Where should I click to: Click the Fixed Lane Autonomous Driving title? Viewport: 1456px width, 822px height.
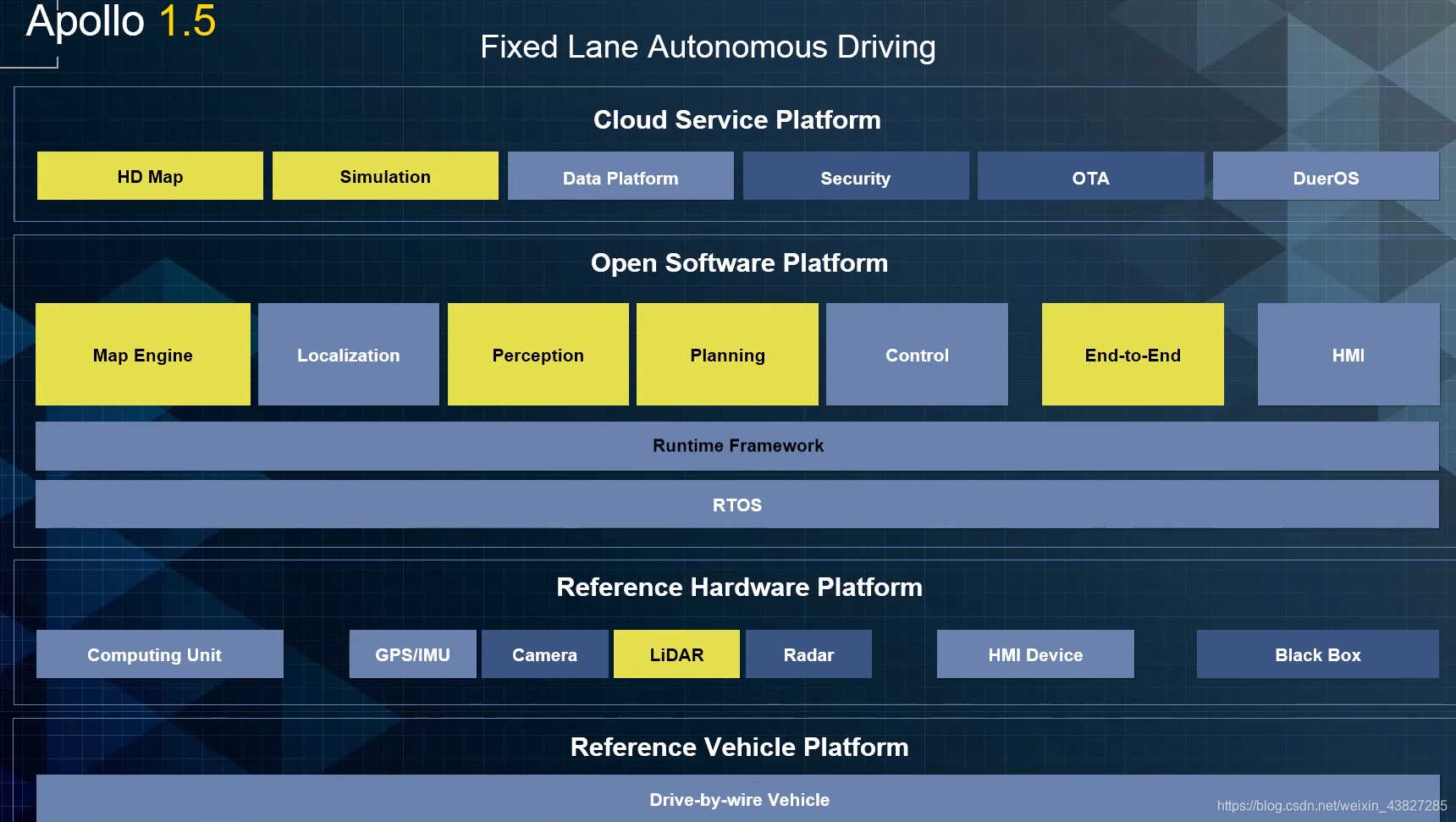[708, 47]
